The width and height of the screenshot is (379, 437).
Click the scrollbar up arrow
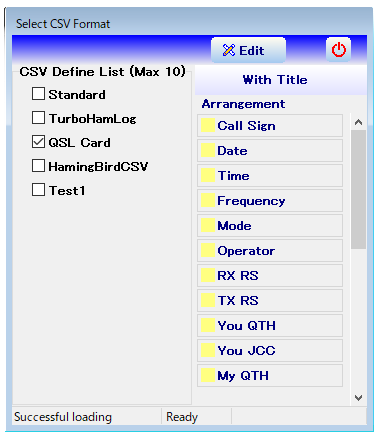click(x=359, y=122)
